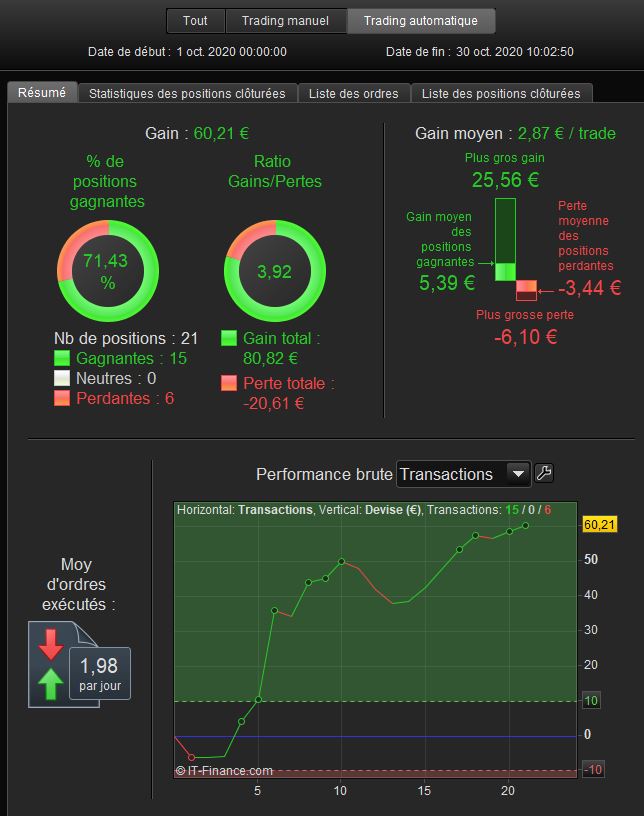This screenshot has height=816, width=644.
Task: Click the 5,39 € average winning gain
Action: (447, 283)
